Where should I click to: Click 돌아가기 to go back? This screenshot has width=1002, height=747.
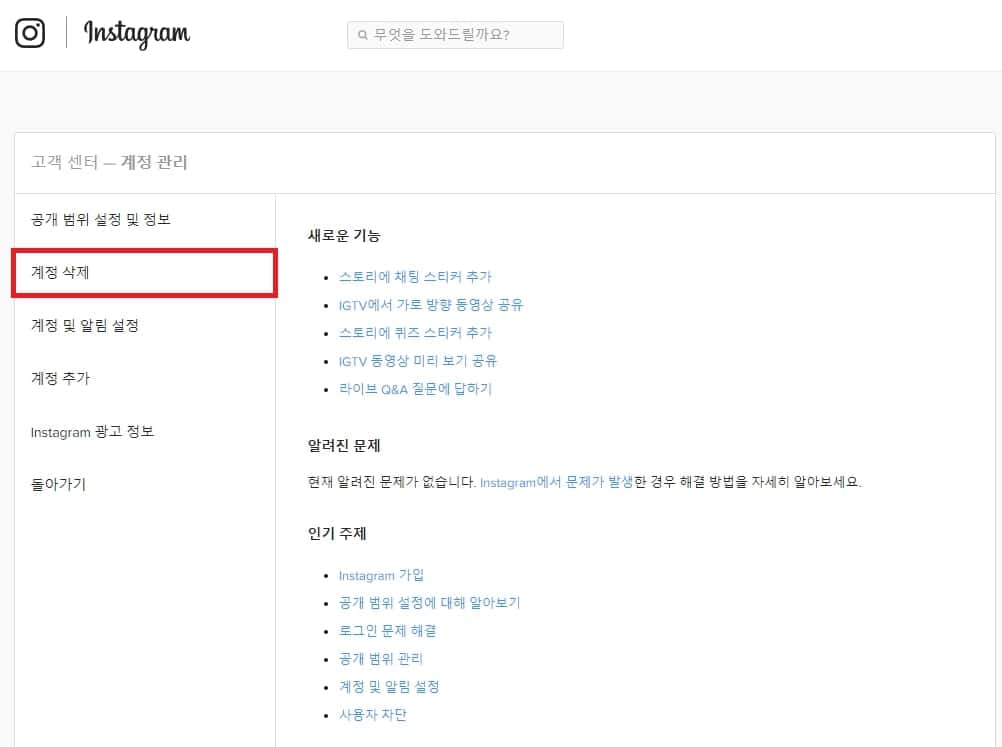(58, 485)
